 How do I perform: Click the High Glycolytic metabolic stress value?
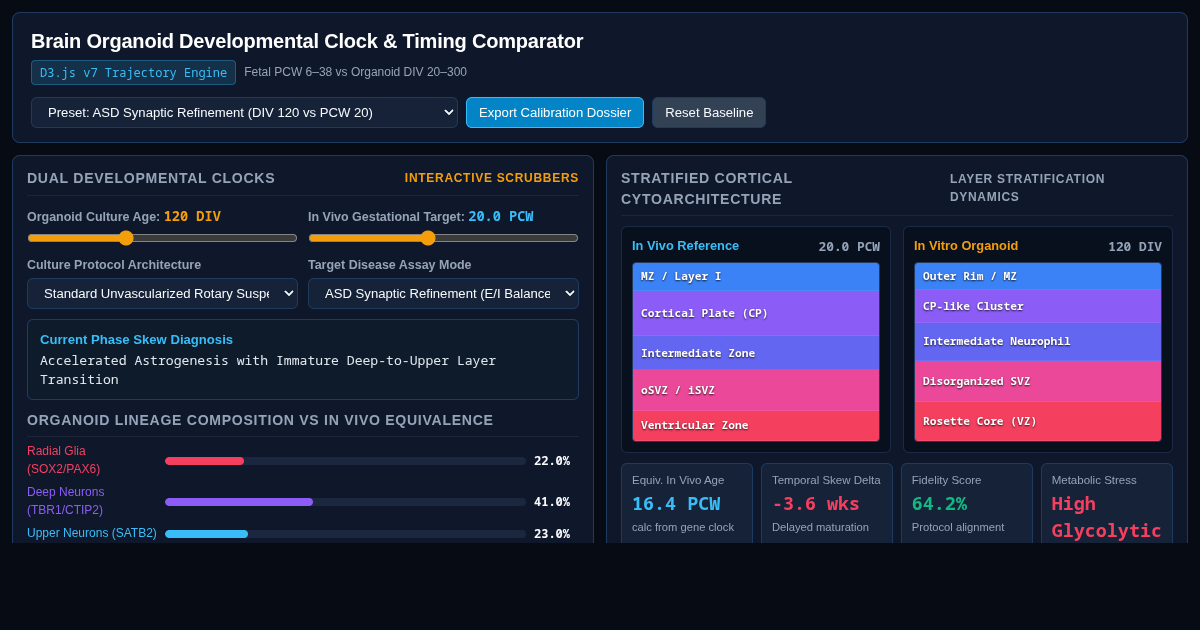[1106, 517]
